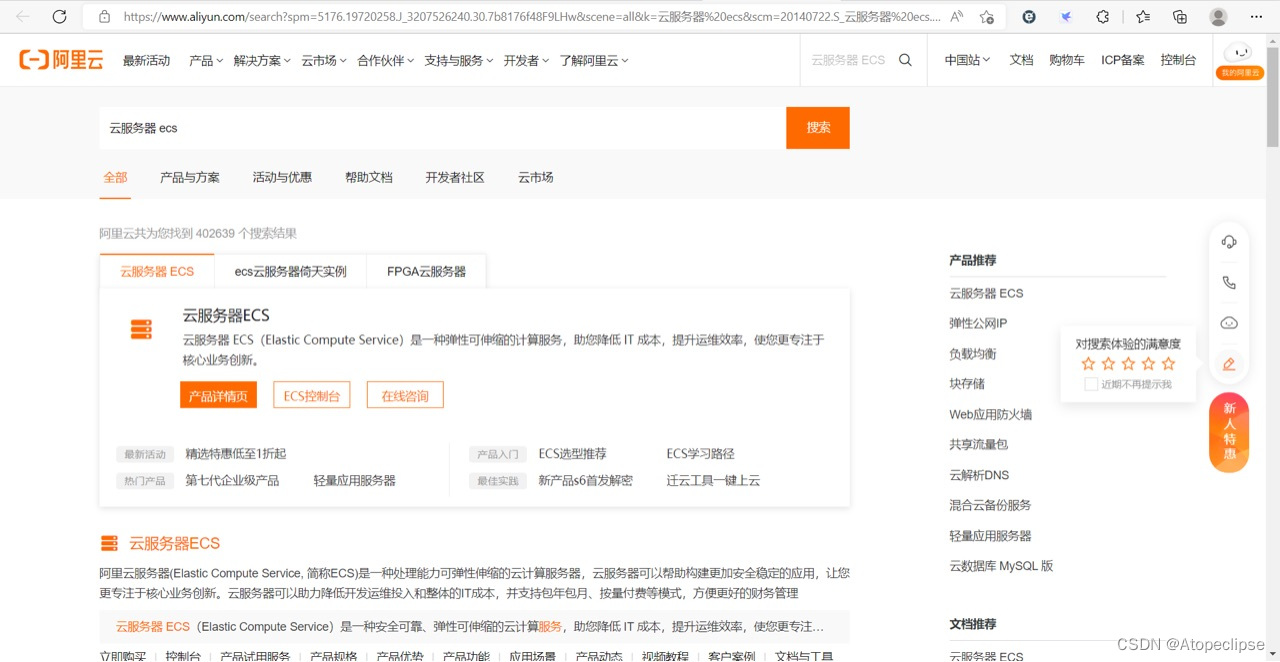Open the blue bird extension icon
Screen dimensions: 1280x662
[1066, 17]
